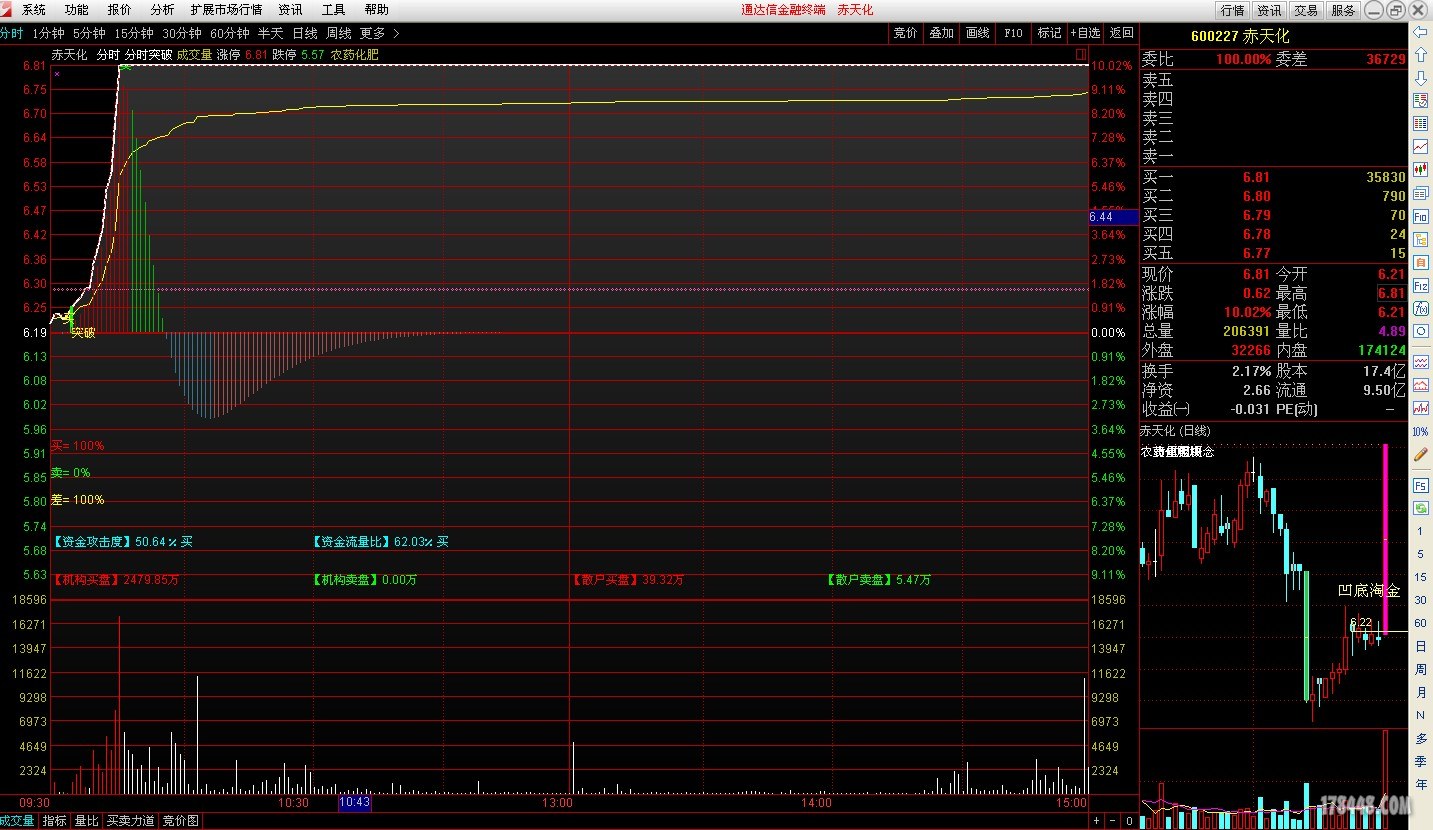1433x830 pixels.
Task: Select the 日线 period tab
Action: tap(305, 33)
